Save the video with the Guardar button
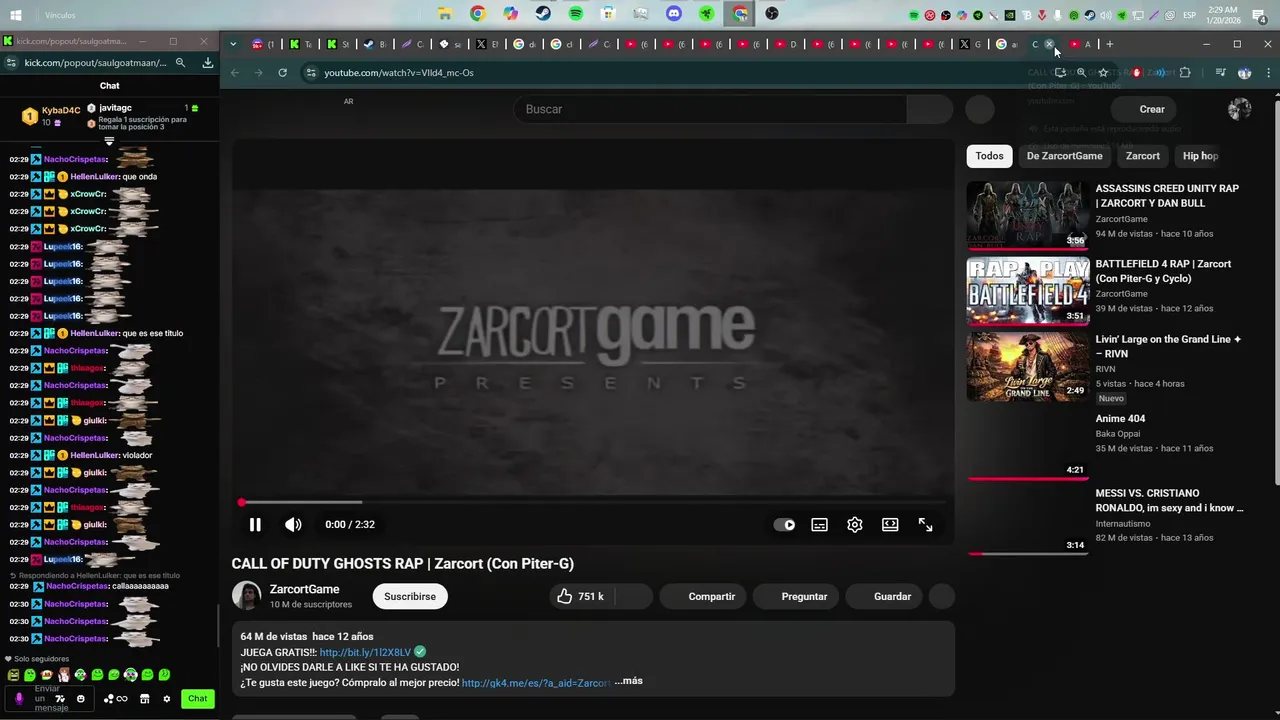 (883, 596)
